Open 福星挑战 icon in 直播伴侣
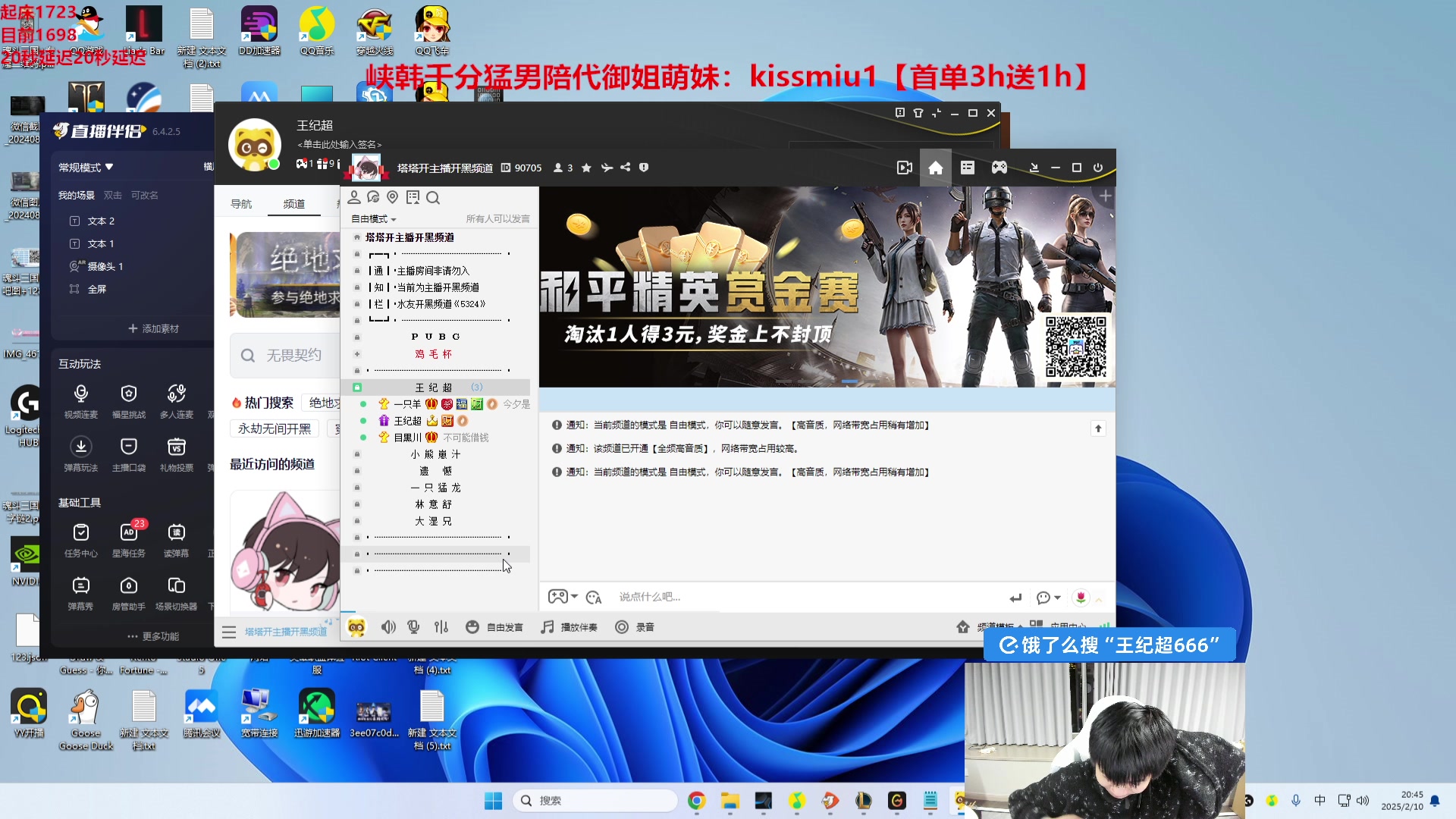1456x819 pixels. [129, 401]
